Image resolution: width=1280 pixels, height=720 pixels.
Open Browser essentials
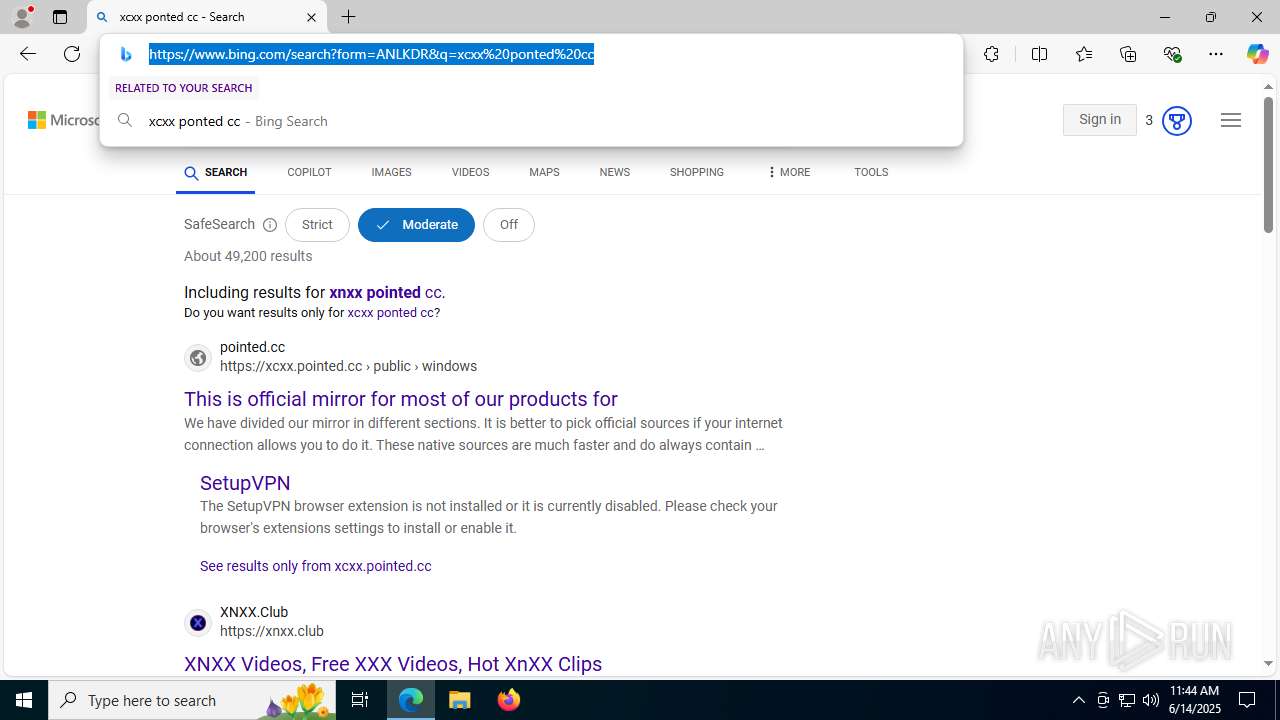1172,54
